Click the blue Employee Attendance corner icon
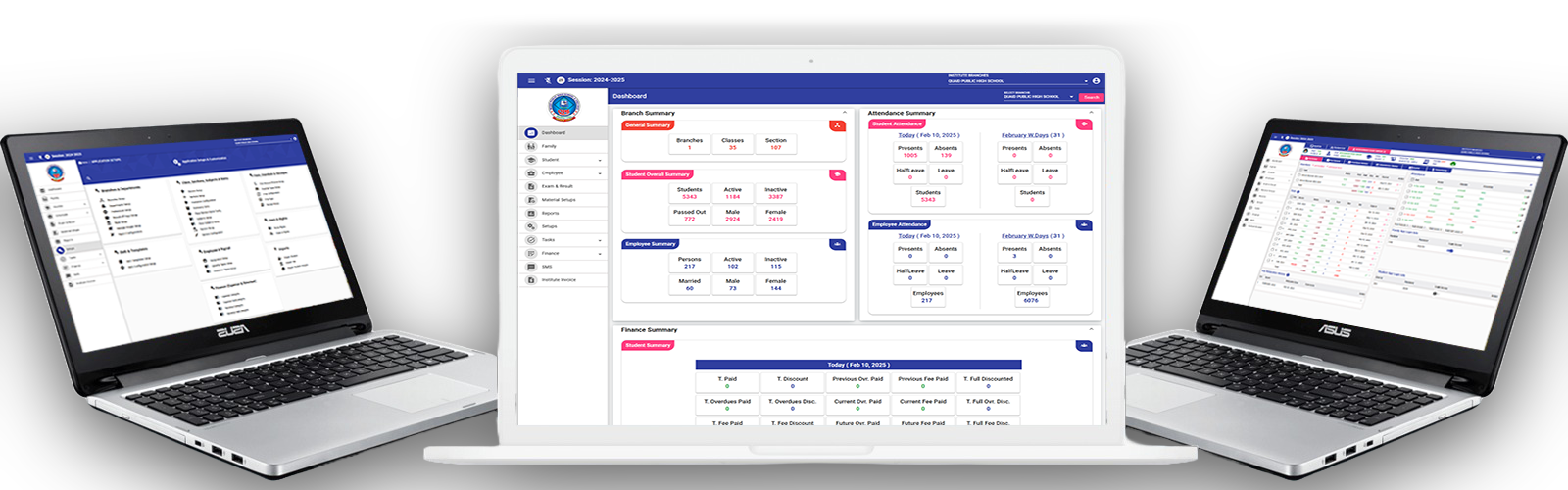This screenshot has height=490, width=1568. tap(1084, 224)
